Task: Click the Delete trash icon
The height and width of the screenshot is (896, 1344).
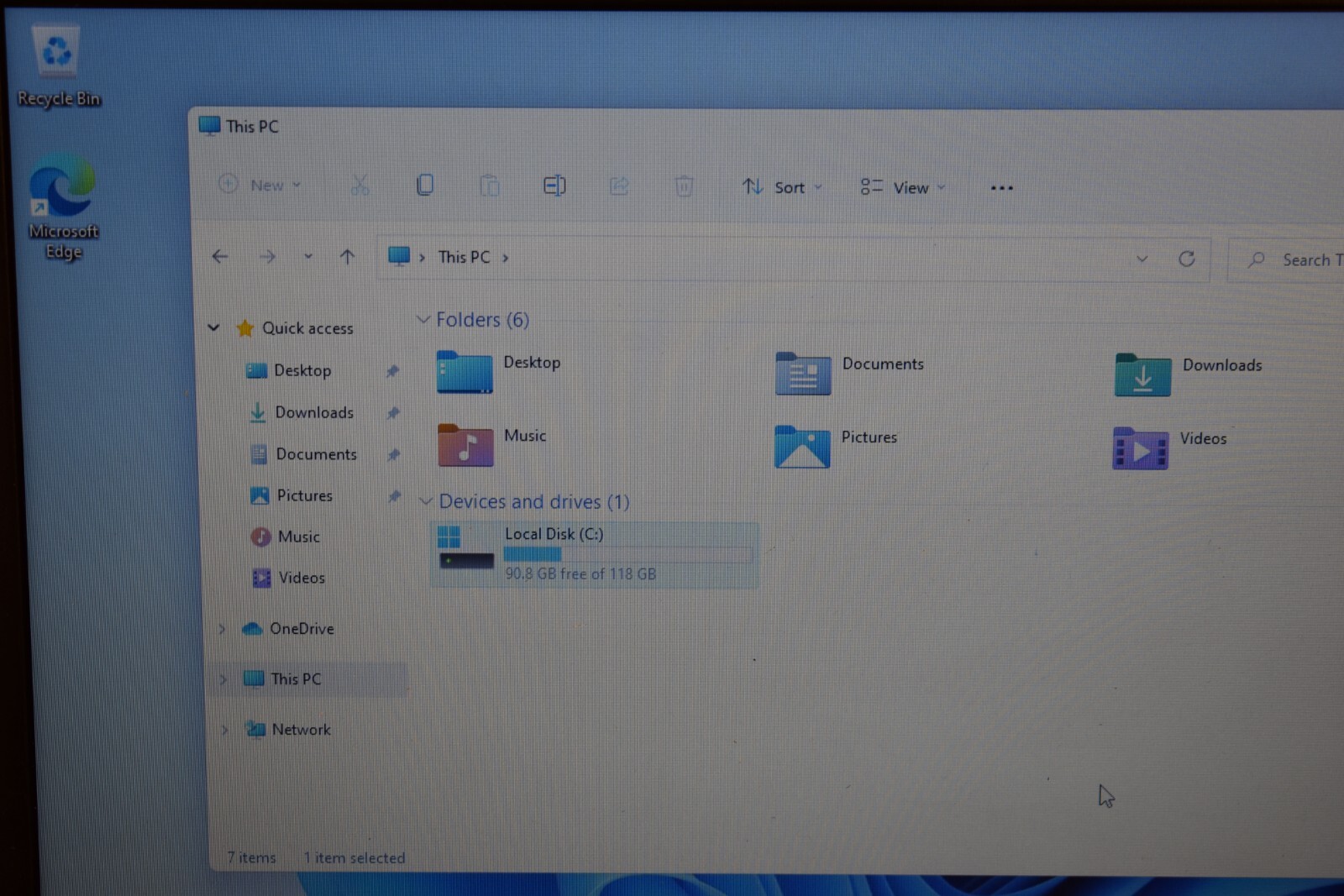Action: point(684,186)
